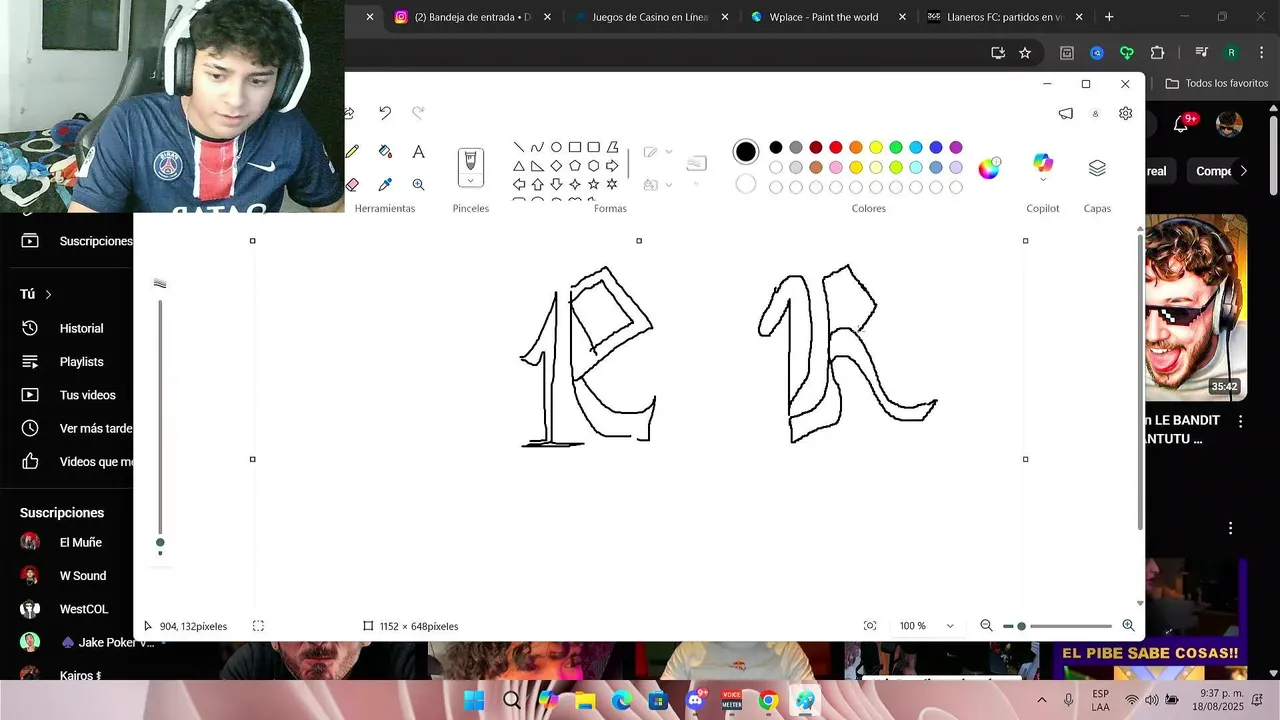Viewport: 1280px width, 720px height.
Task: Select the Text tool (A)
Action: [x=418, y=152]
